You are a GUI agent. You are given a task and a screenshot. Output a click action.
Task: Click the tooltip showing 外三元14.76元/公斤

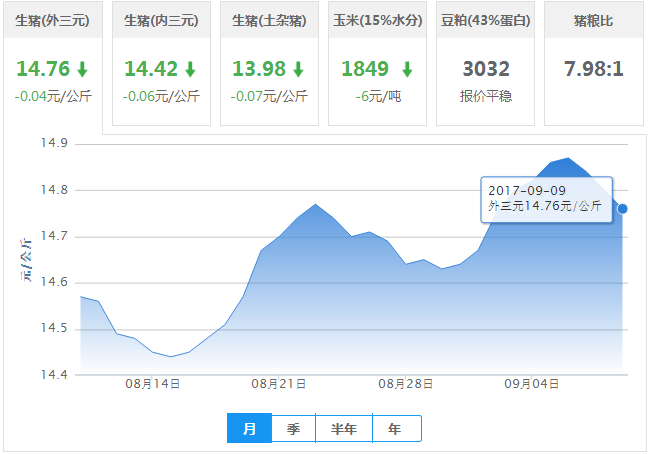click(x=545, y=198)
